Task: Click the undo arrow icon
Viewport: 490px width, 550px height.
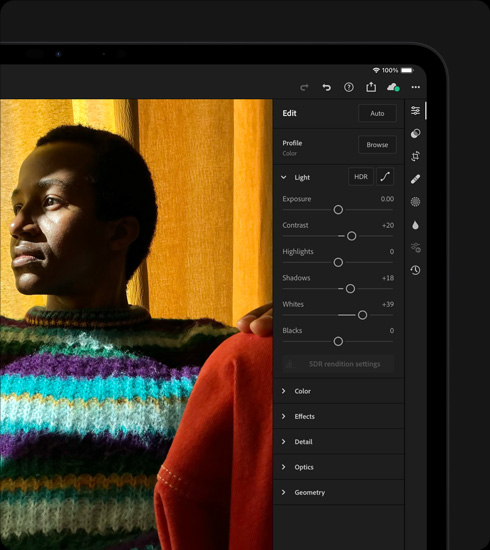Action: tap(326, 87)
